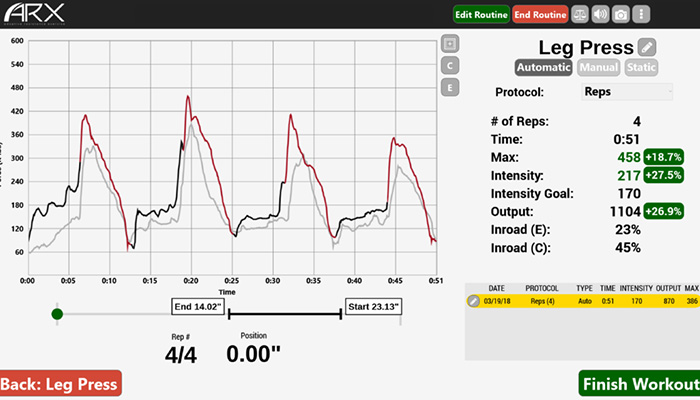Click the square chart-fit icon above C
The image size is (700, 400).
[x=451, y=44]
